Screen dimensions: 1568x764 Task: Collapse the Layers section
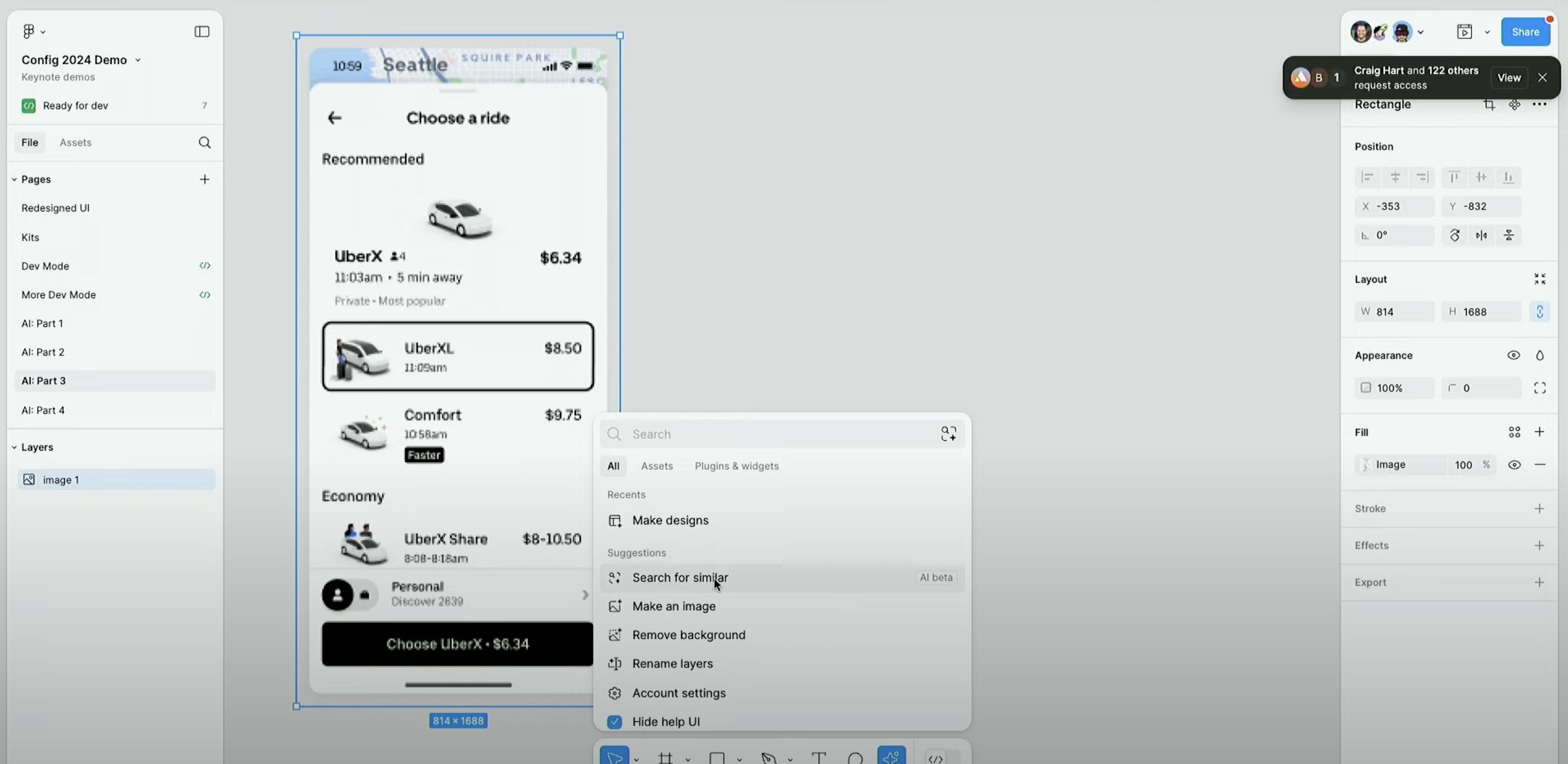14,447
